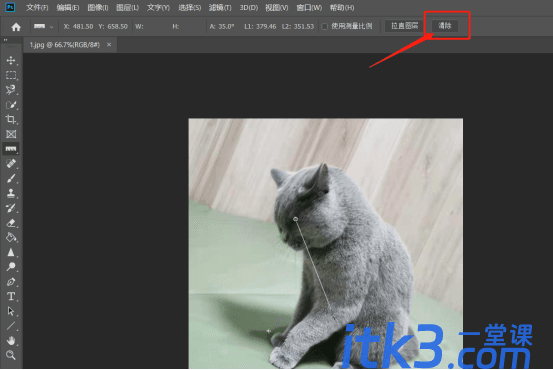The width and height of the screenshot is (553, 370).
Task: Open the 图层(L) menu
Action: pos(127,7)
